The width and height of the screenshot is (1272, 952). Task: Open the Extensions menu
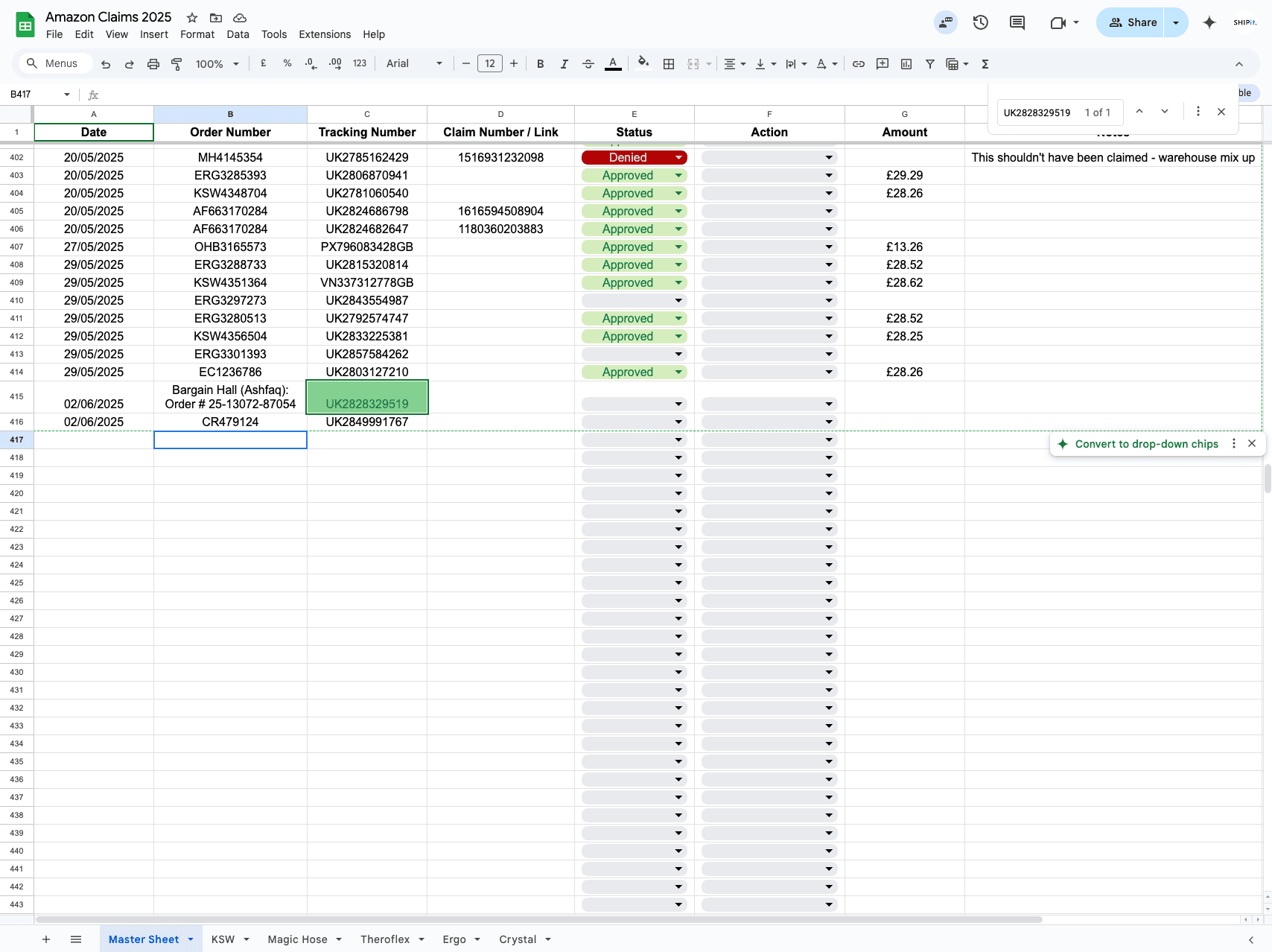pos(325,34)
